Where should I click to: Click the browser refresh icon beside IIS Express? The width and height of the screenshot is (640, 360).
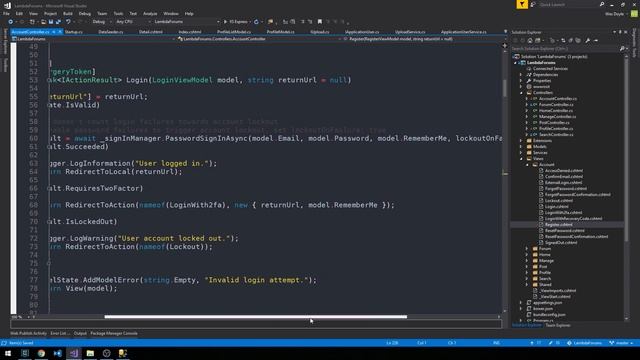[256, 22]
